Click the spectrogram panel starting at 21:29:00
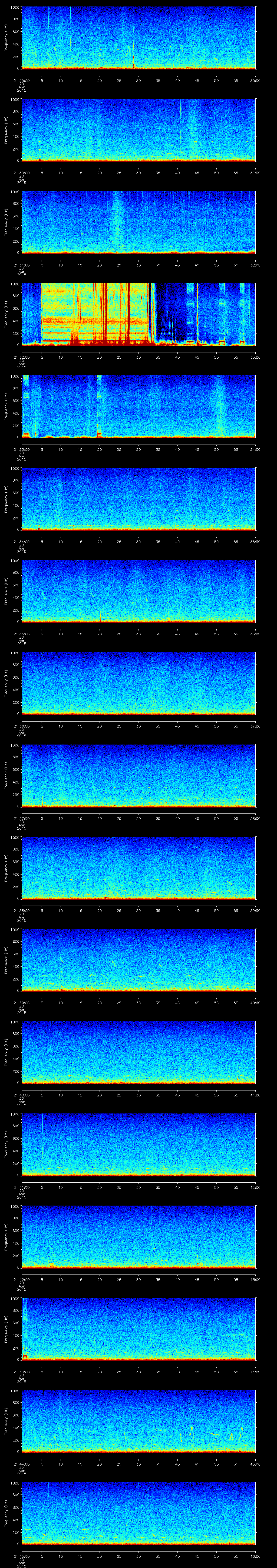 tap(138, 38)
